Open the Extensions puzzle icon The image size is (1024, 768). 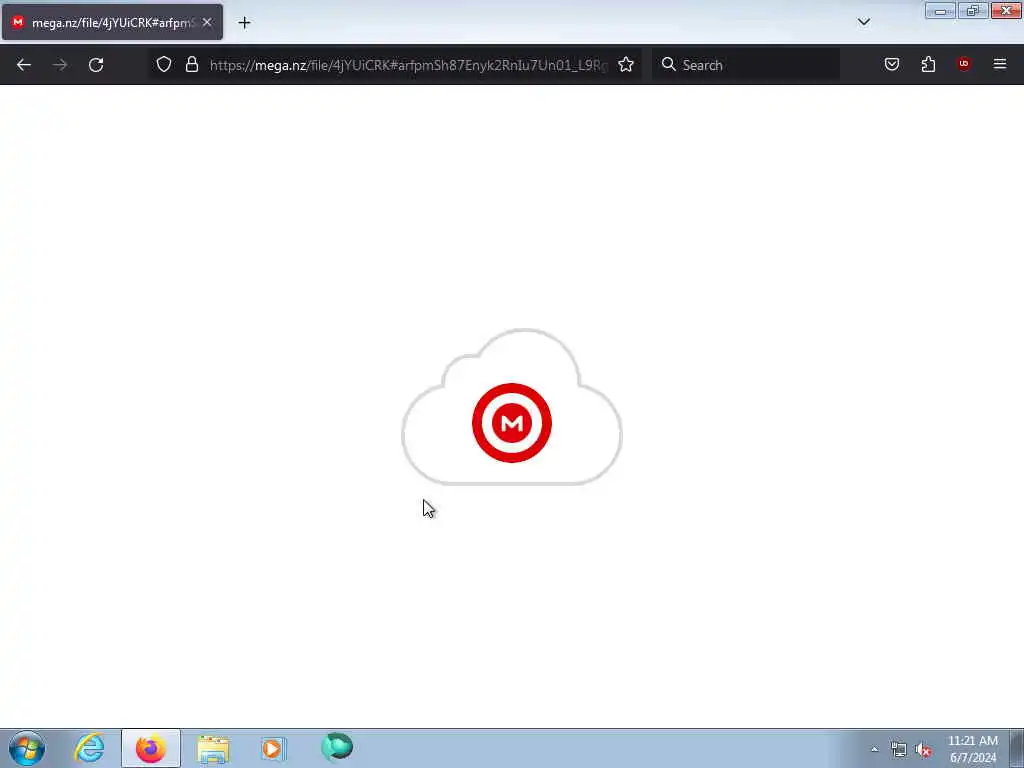(928, 64)
